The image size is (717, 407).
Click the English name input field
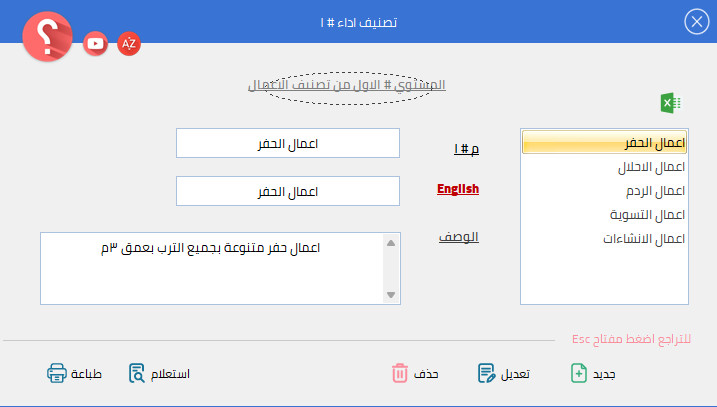click(287, 191)
